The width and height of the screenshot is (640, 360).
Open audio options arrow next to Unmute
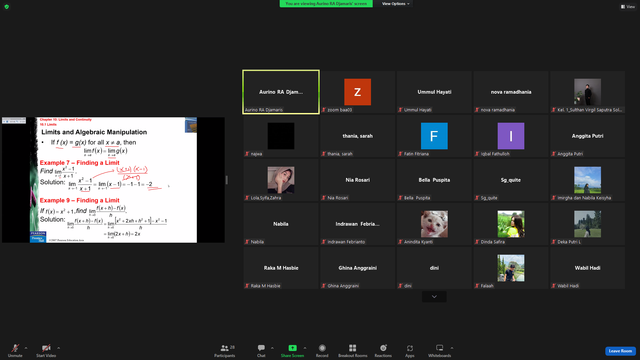tap(26, 348)
